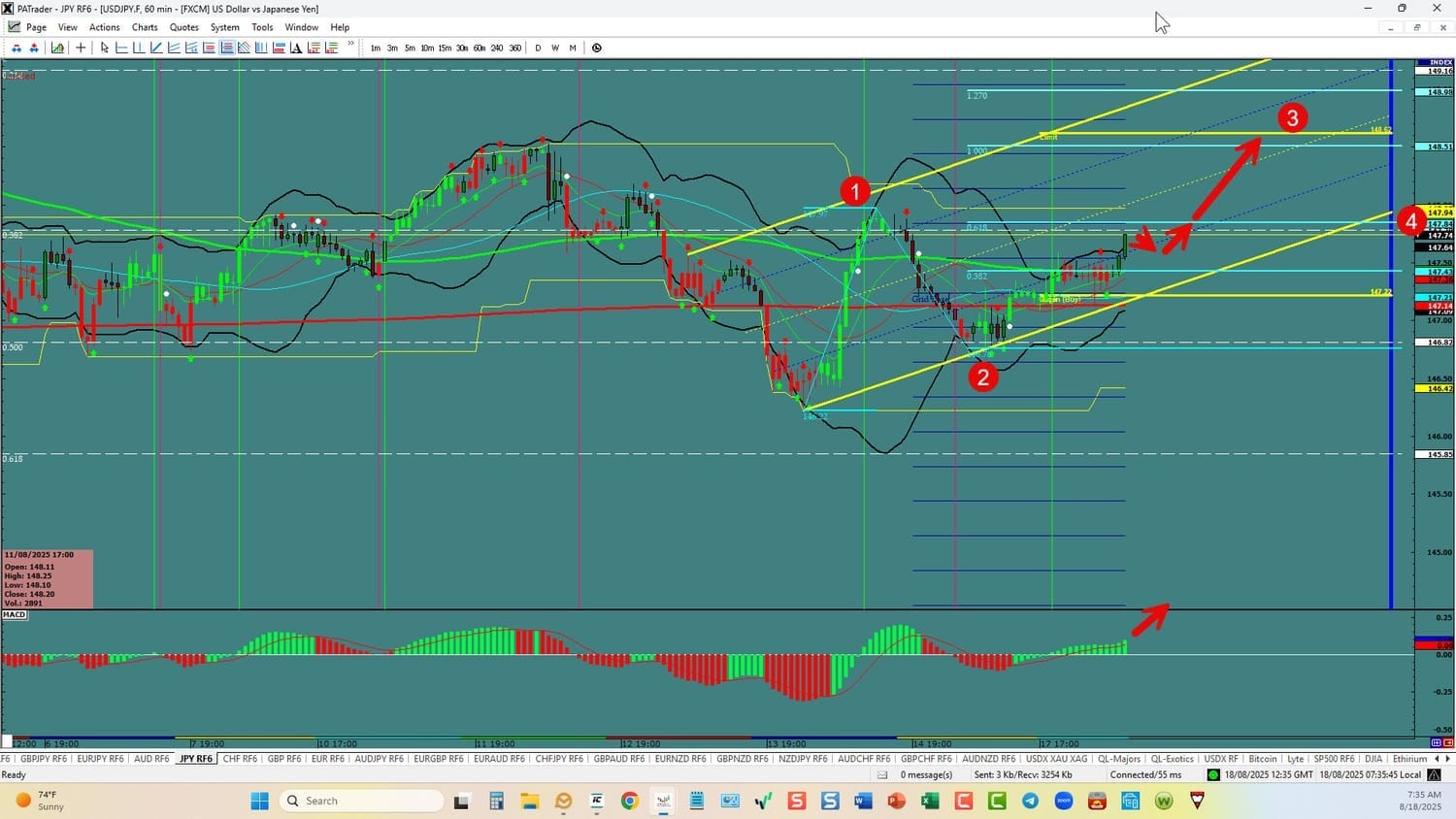Open the Quotes menu
1456x819 pixels.
(183, 27)
